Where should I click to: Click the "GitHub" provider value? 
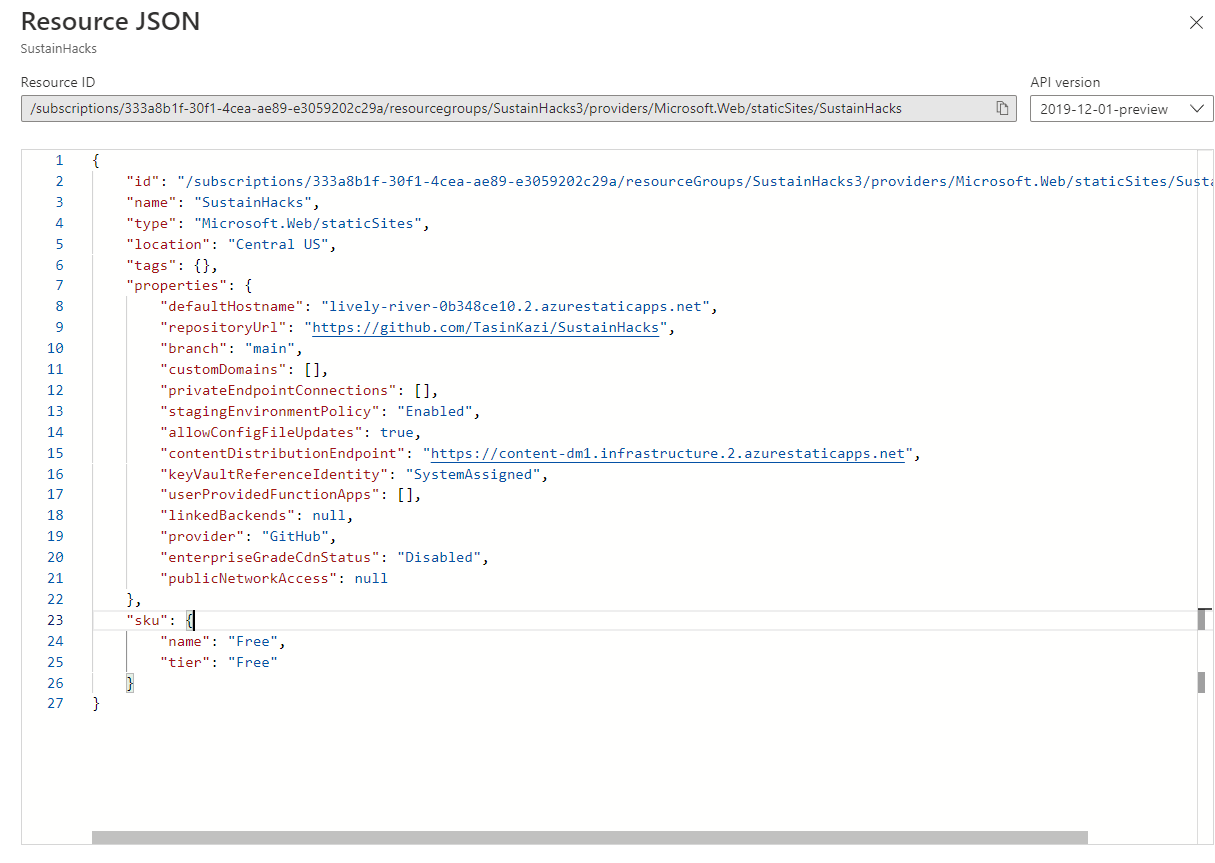(x=296, y=536)
